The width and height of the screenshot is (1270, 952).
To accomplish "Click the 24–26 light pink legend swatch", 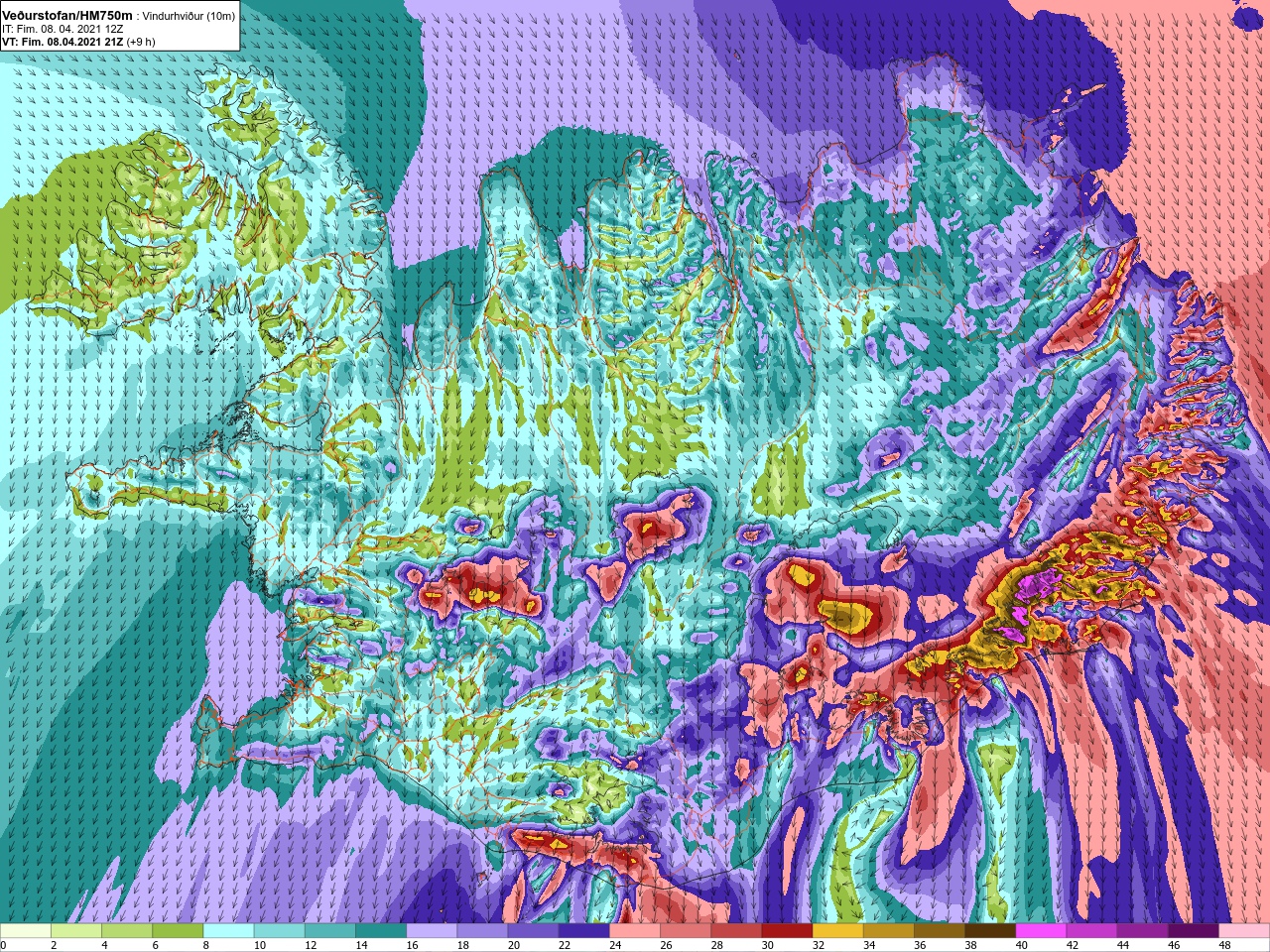I will [634, 931].
